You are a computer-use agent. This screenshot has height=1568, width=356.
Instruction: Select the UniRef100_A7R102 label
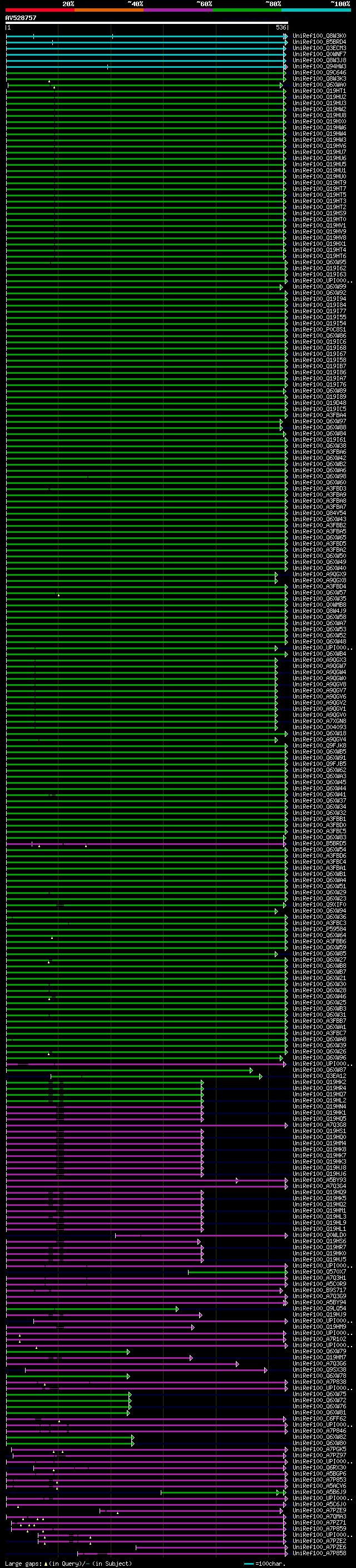tap(319, 1339)
